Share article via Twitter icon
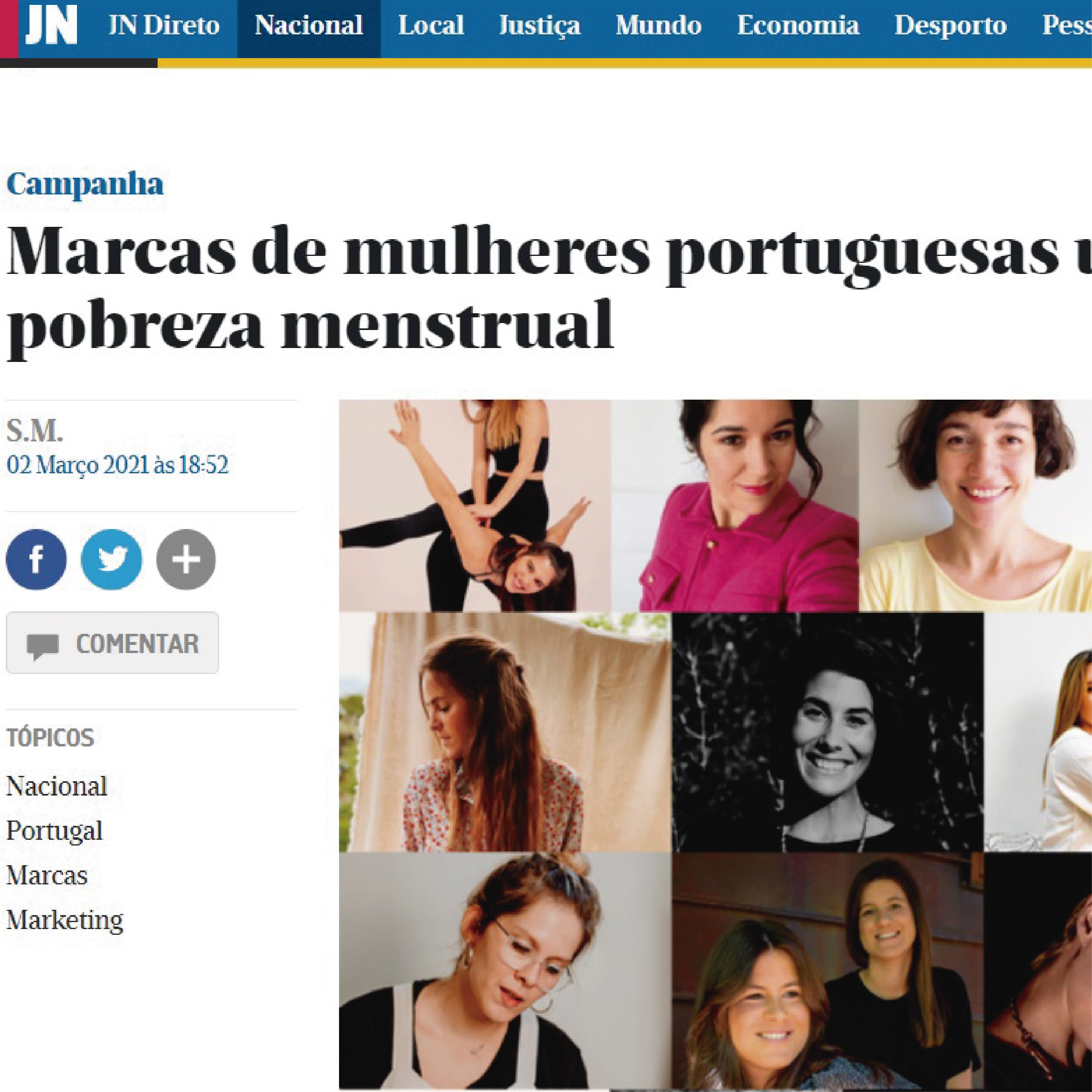1092x1092 pixels. 111,559
